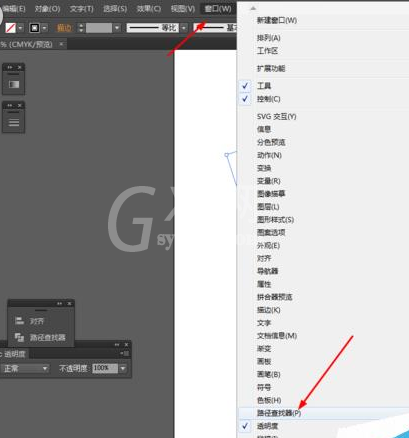Select 文档信息(M) menu entry

coord(323,336)
